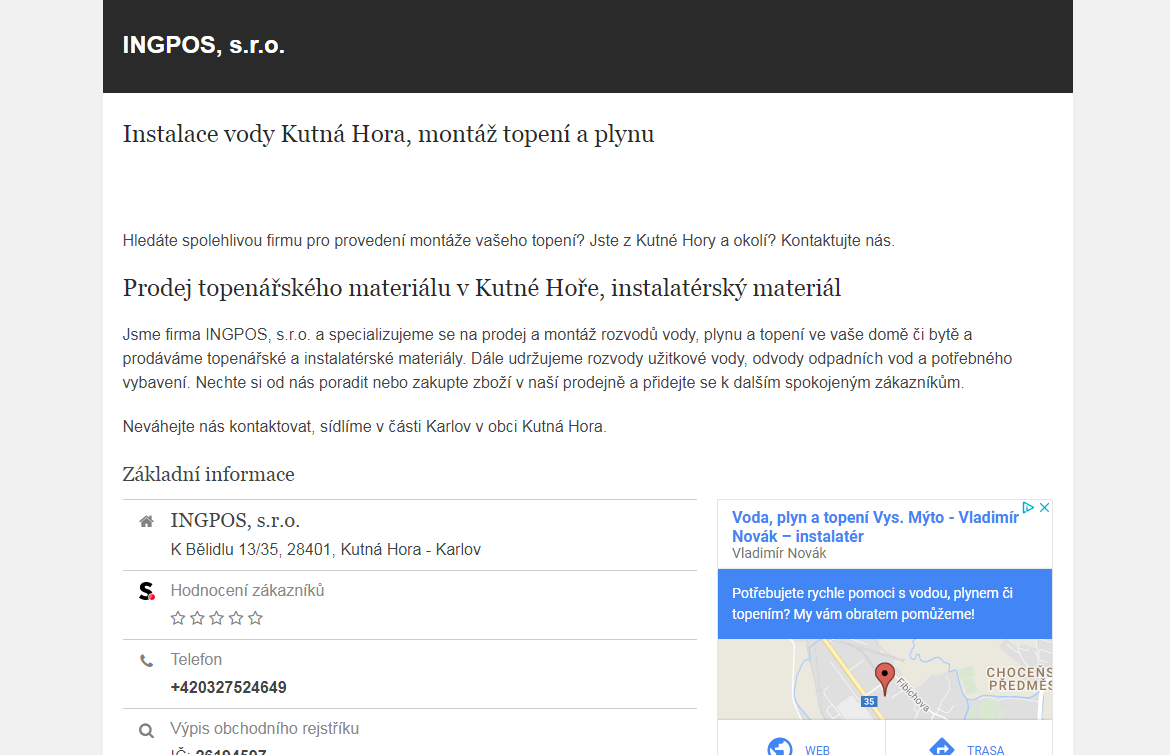Click the Seznam S rating logo icon
The image size is (1170, 755).
(147, 592)
